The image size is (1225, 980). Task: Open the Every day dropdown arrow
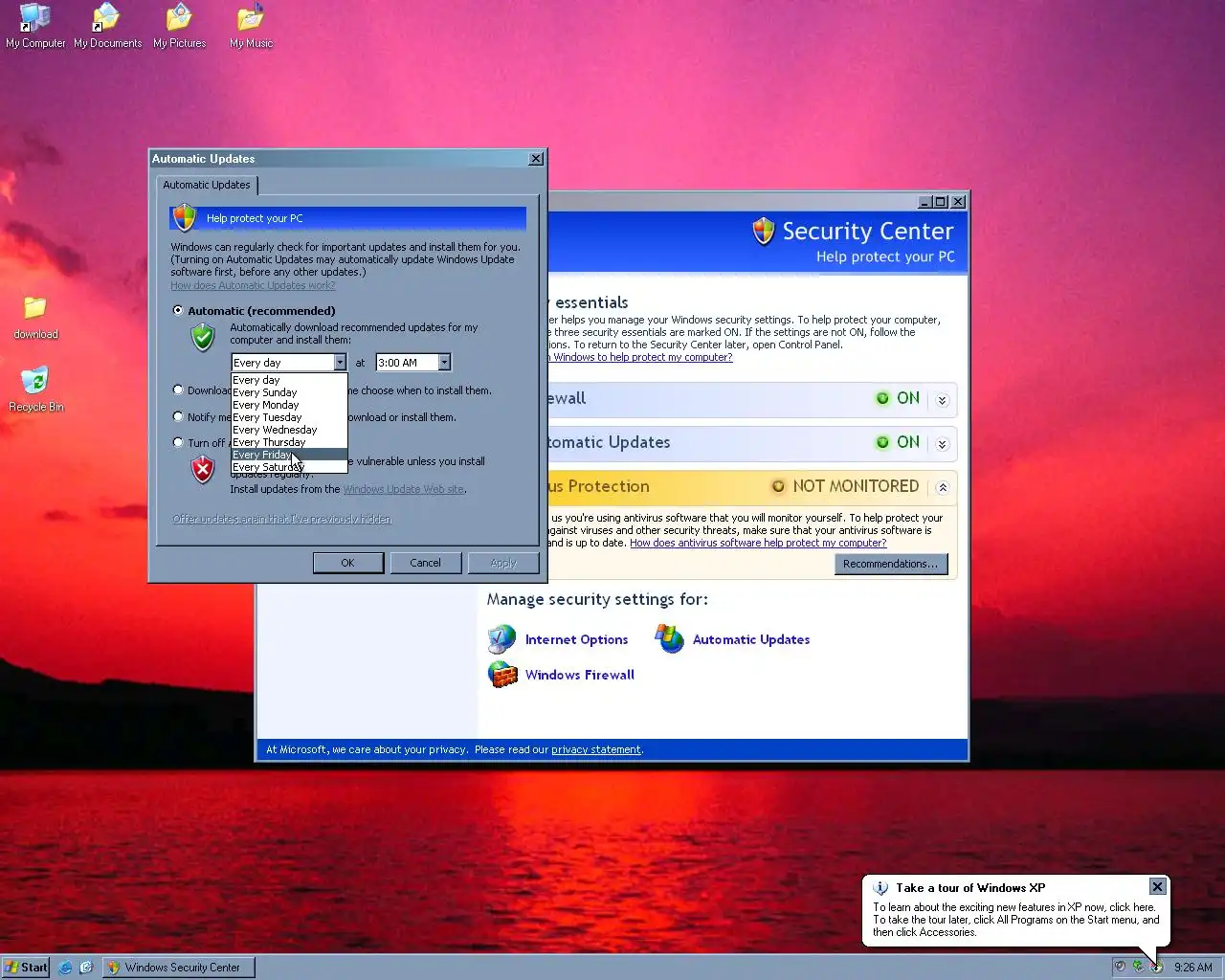click(x=340, y=363)
